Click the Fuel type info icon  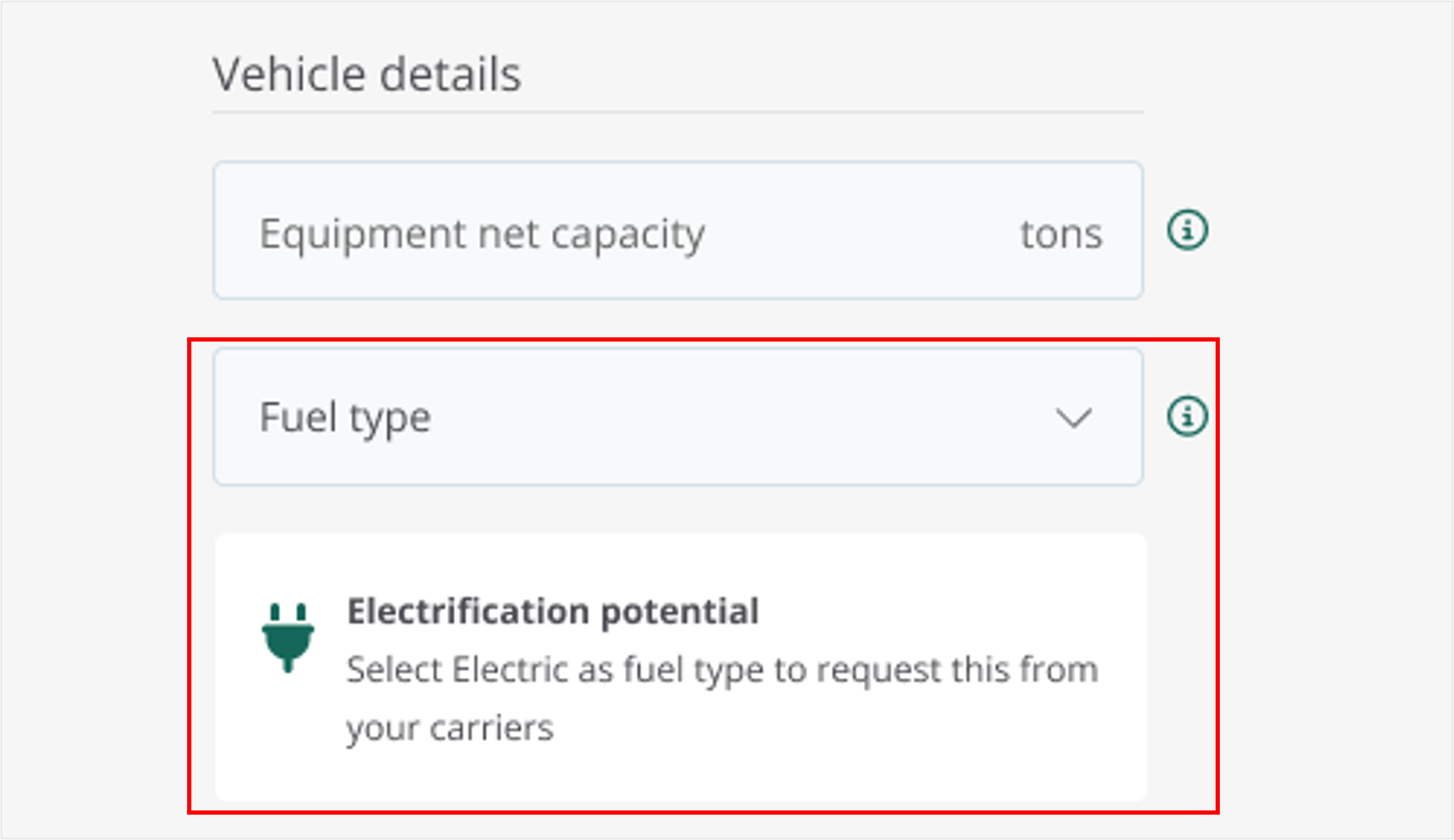point(1187,416)
